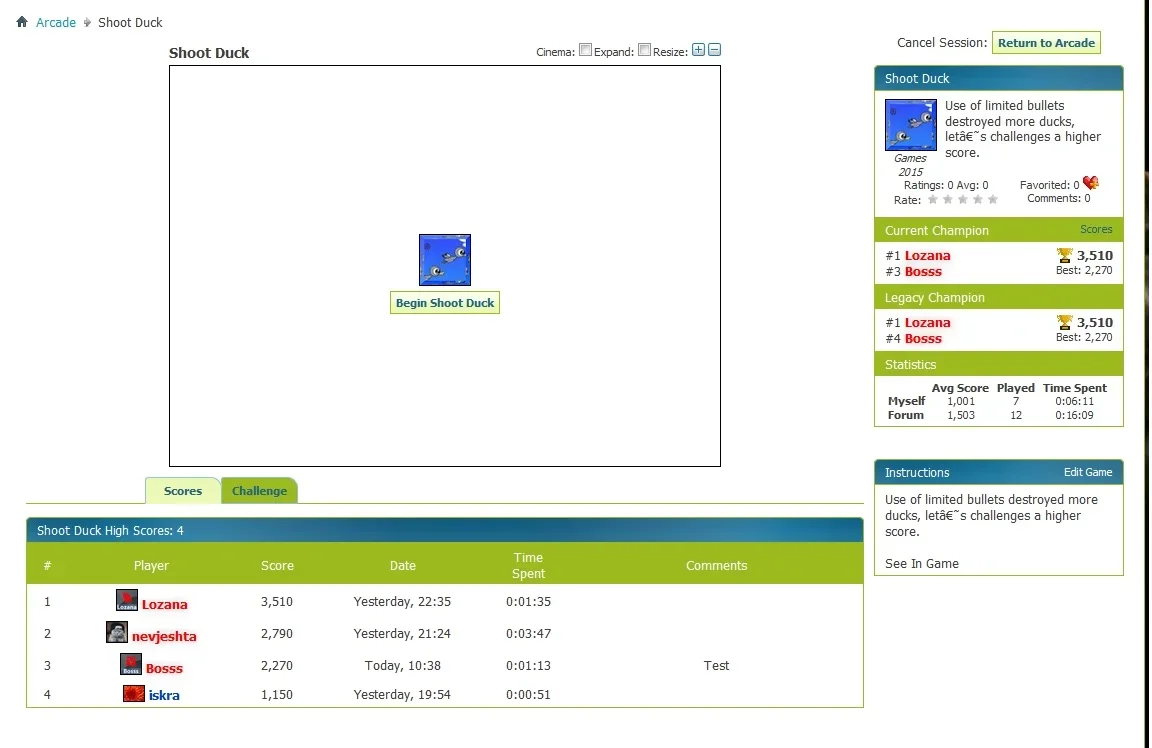Click Lozana's avatar in scores table

click(x=127, y=601)
